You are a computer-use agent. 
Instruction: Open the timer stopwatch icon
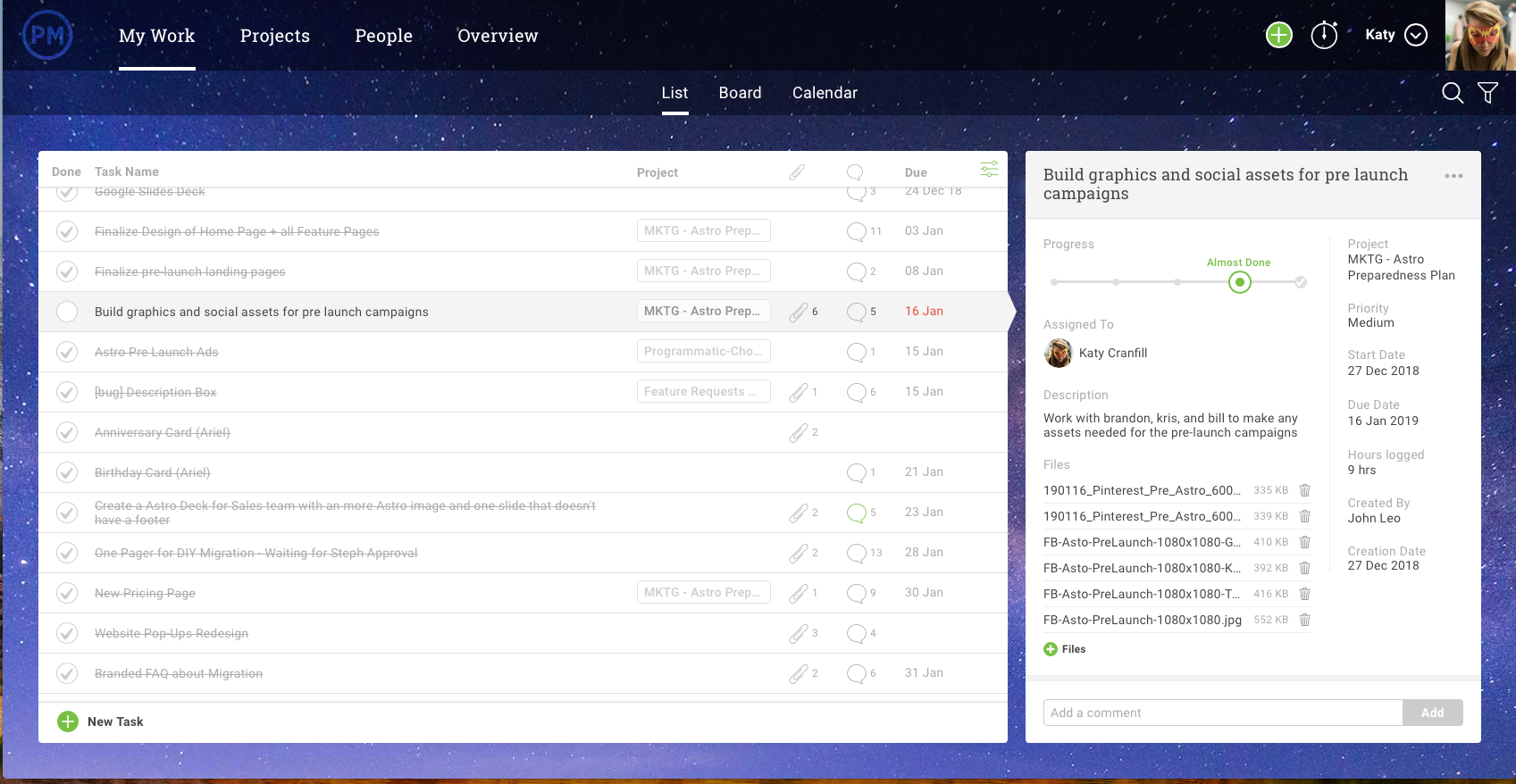click(x=1324, y=35)
